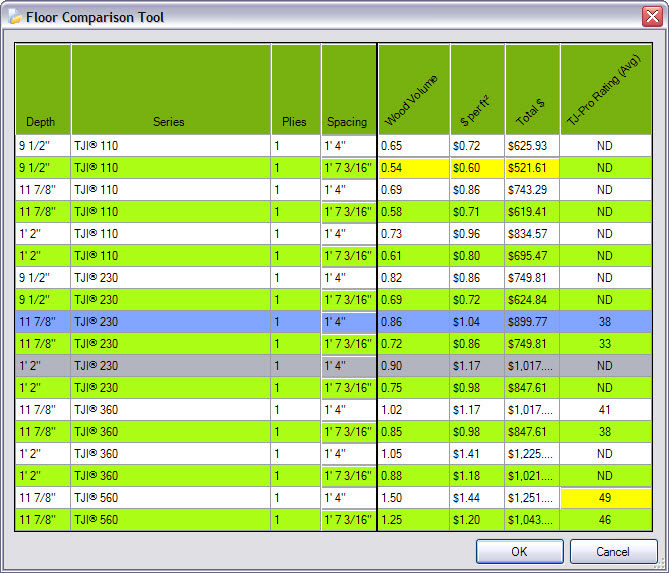
Task: Select the $0.96 cost per ft² cell
Action: (477, 234)
